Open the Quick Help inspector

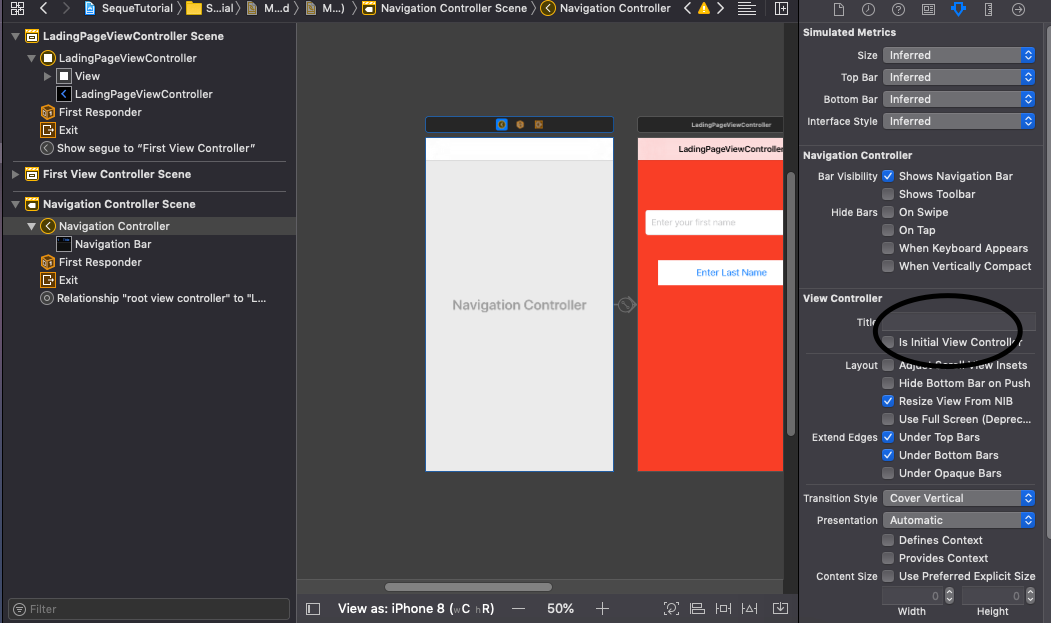coord(898,10)
